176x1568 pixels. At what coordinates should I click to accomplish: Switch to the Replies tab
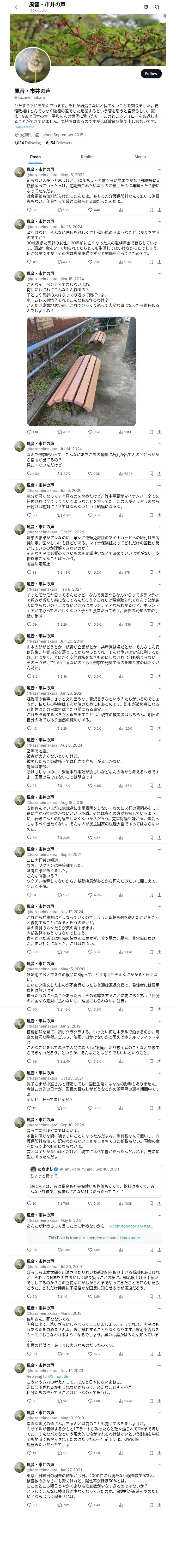click(x=87, y=157)
